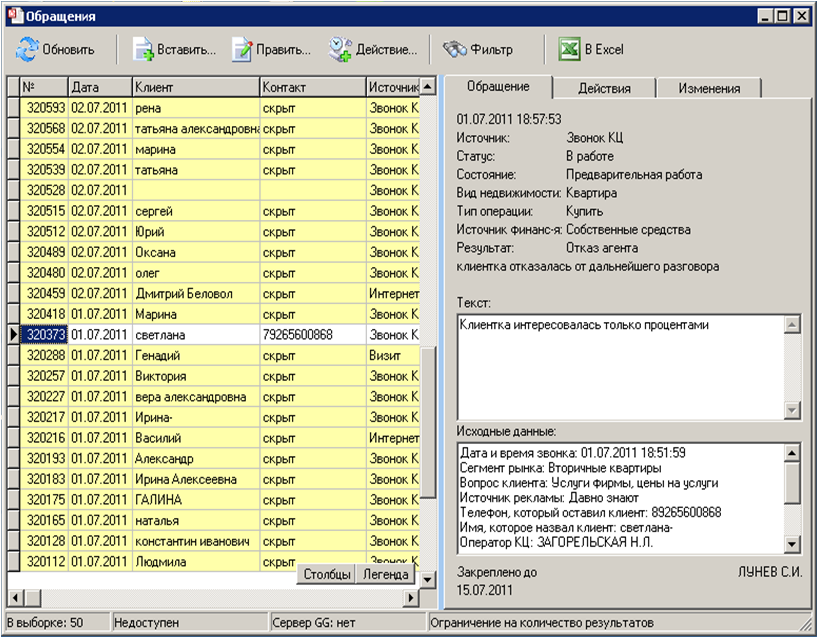Click the table scrollbar down arrow
The height and width of the screenshot is (638, 818).
(x=428, y=579)
